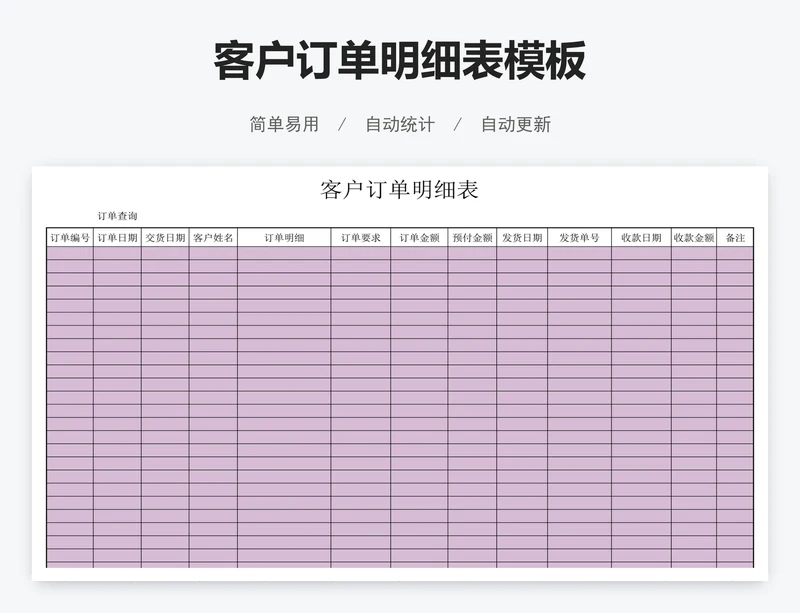
Task: Select the 收款金额 header cell
Action: (694, 237)
